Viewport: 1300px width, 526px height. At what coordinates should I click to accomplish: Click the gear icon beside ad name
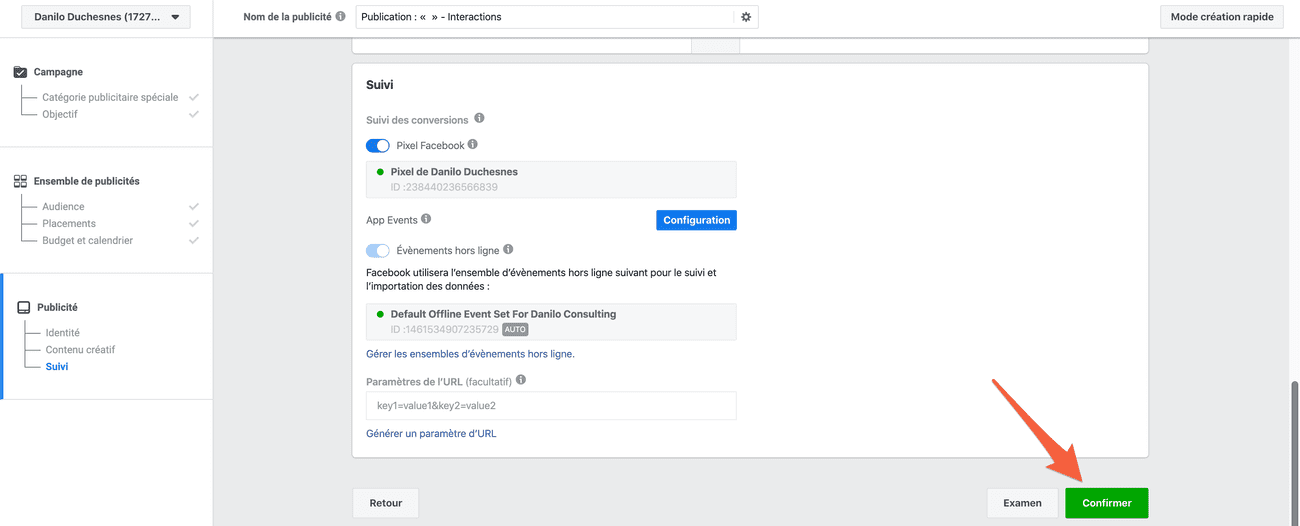click(x=746, y=17)
